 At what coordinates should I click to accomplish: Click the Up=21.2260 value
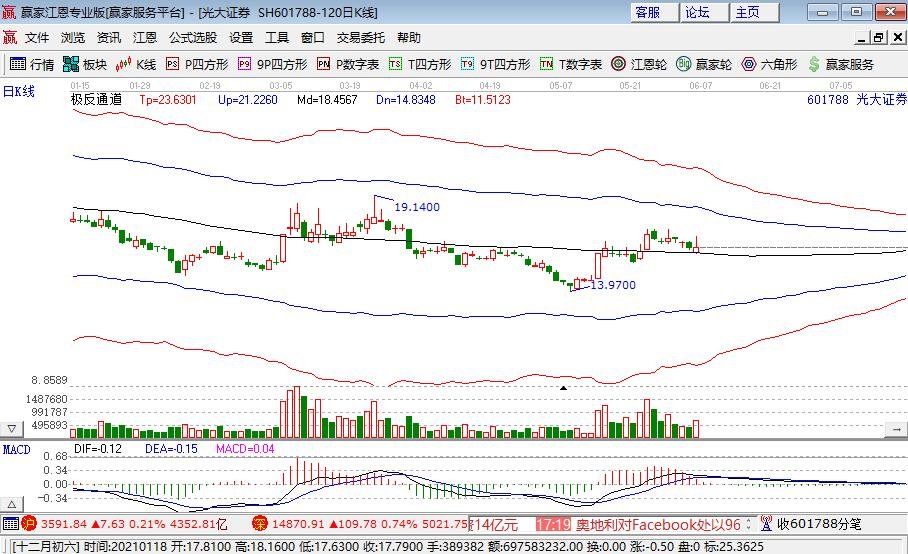(247, 100)
